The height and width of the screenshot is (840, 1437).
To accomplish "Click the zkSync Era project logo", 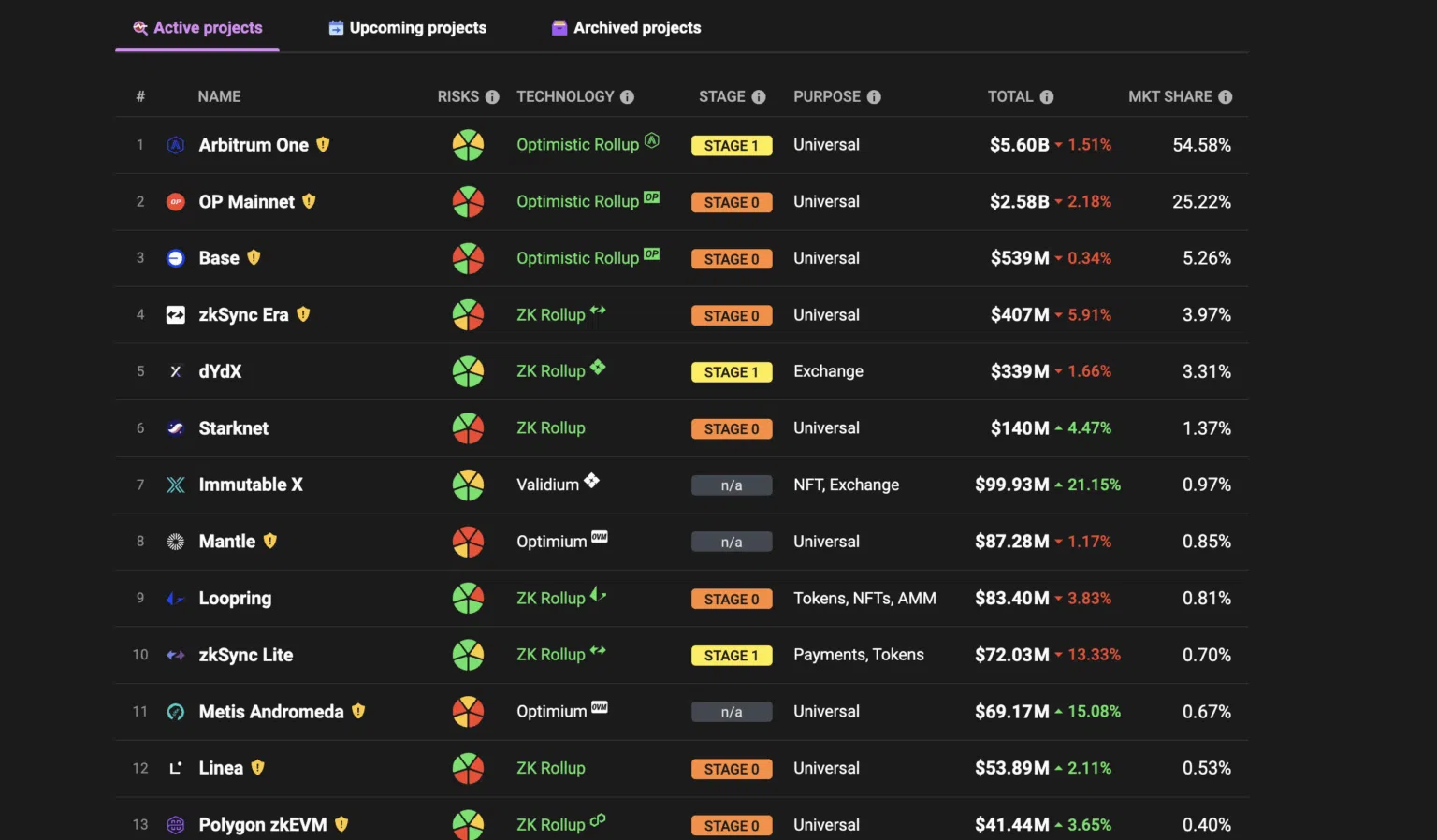I will click(175, 315).
